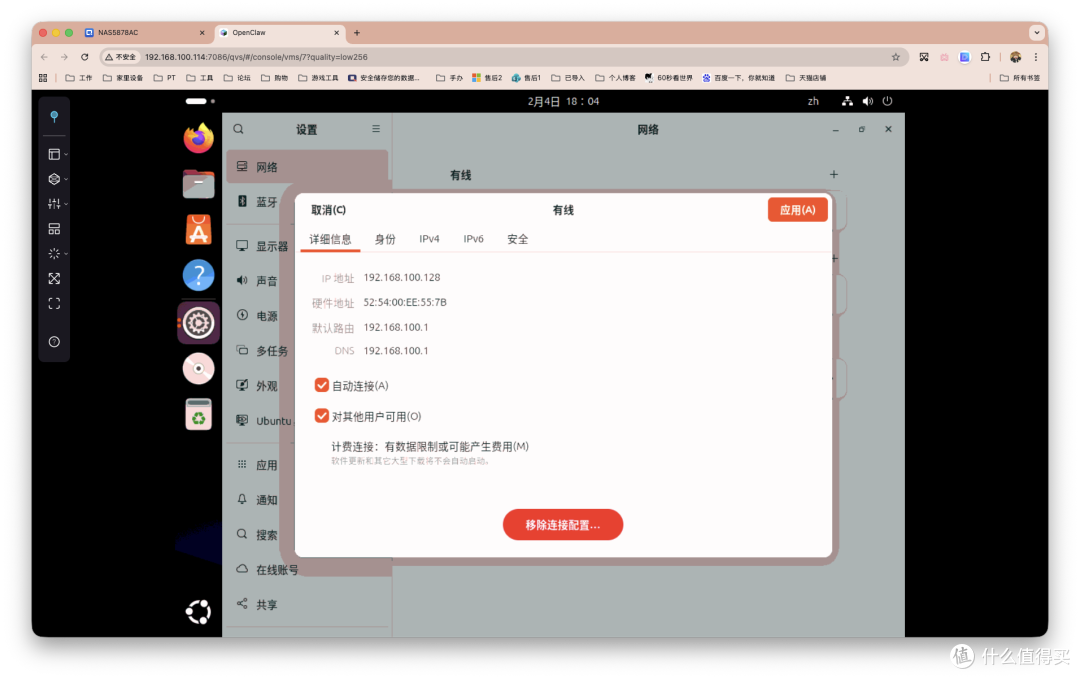Open the browser extensions puzzle icon
Image resolution: width=1080 pixels, height=679 pixels.
click(x=985, y=57)
